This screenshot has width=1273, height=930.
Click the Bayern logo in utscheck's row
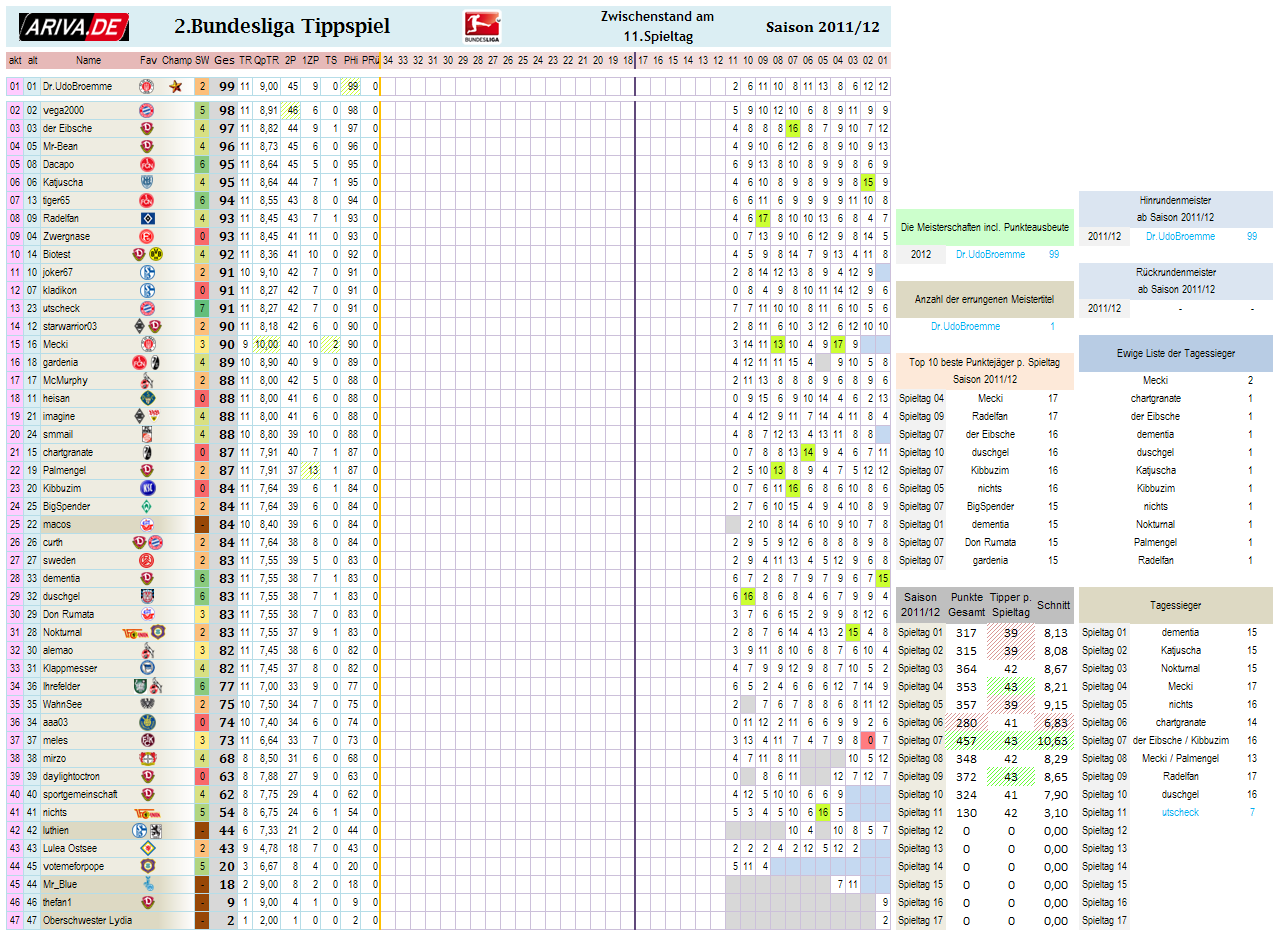(147, 309)
